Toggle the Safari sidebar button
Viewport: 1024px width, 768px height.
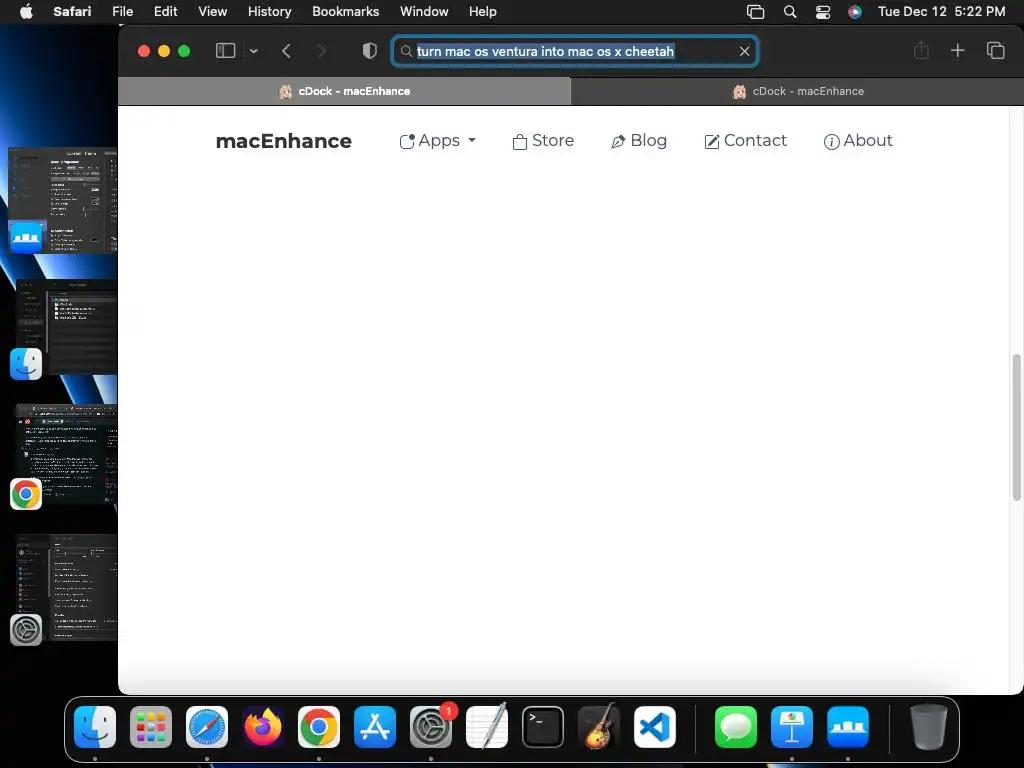click(x=225, y=51)
